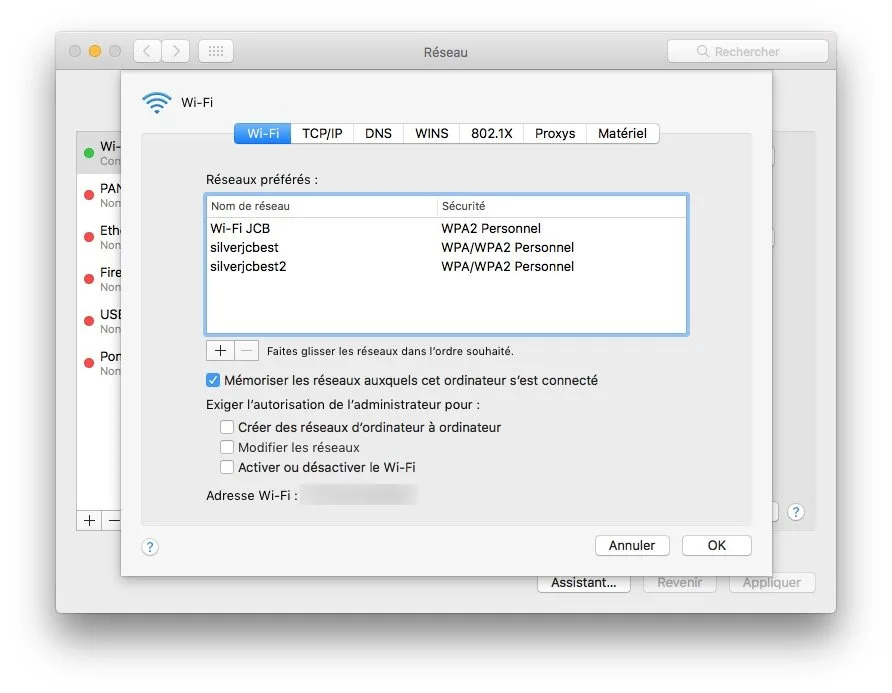Screen dimensions: 892x693
Task: Select the Wi-Fi JCB network row
Action: [x=447, y=228]
